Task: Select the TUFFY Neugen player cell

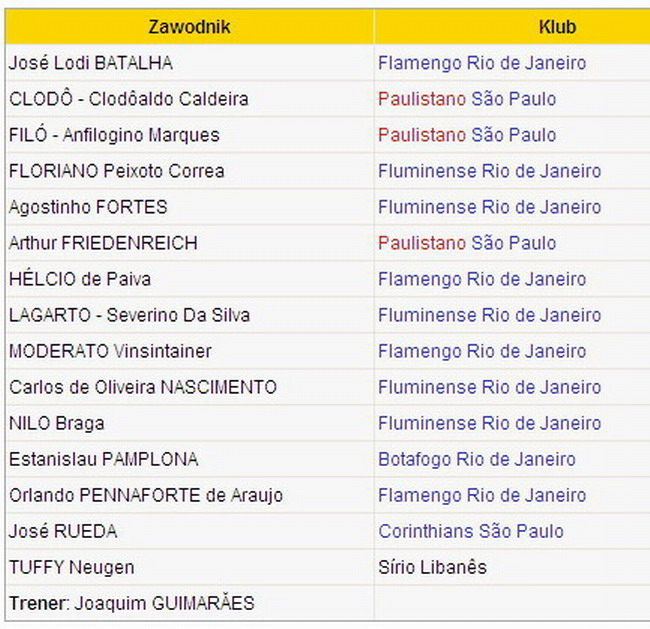Action: point(71,567)
